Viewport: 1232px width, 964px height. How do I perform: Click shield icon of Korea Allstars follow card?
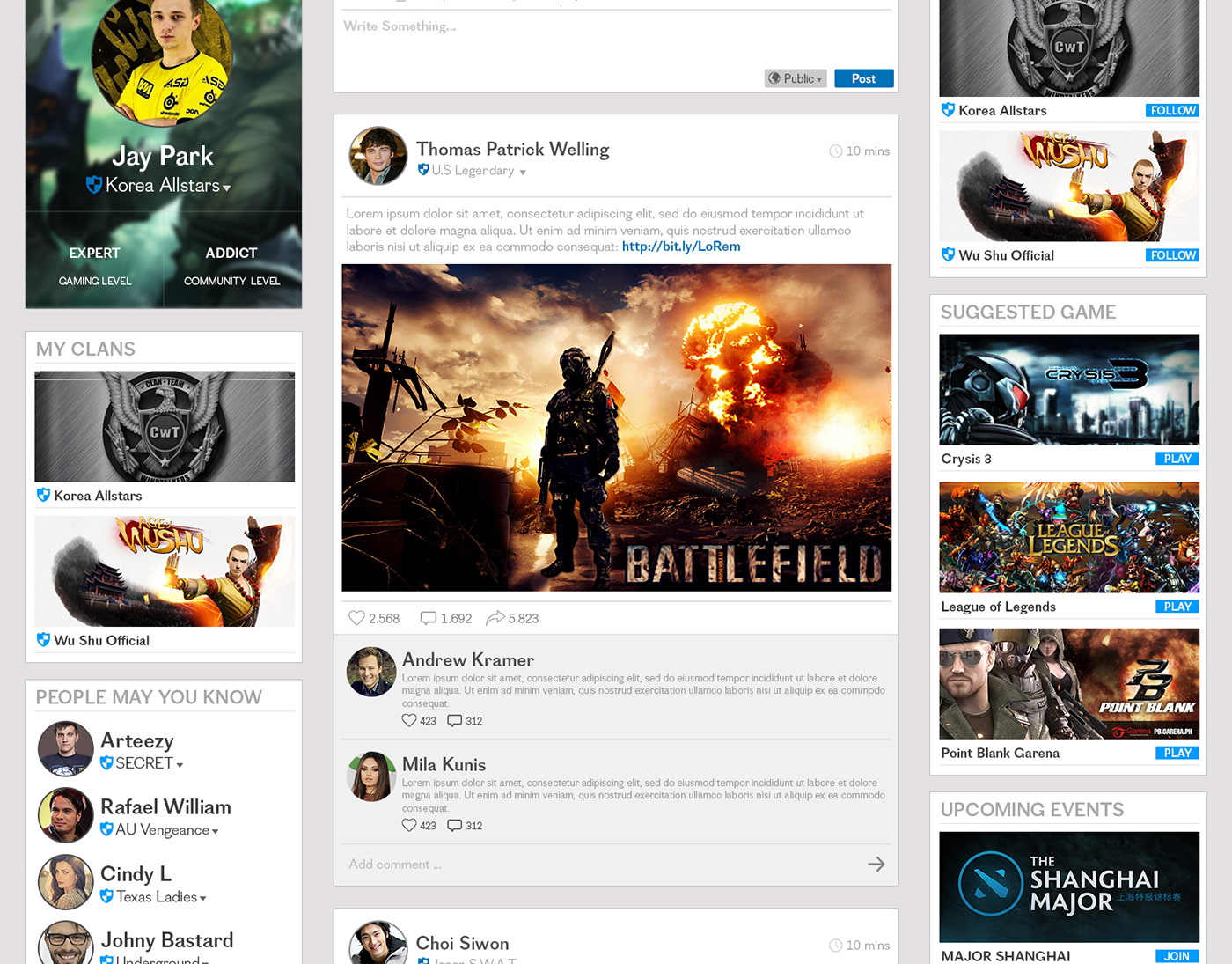(x=948, y=110)
